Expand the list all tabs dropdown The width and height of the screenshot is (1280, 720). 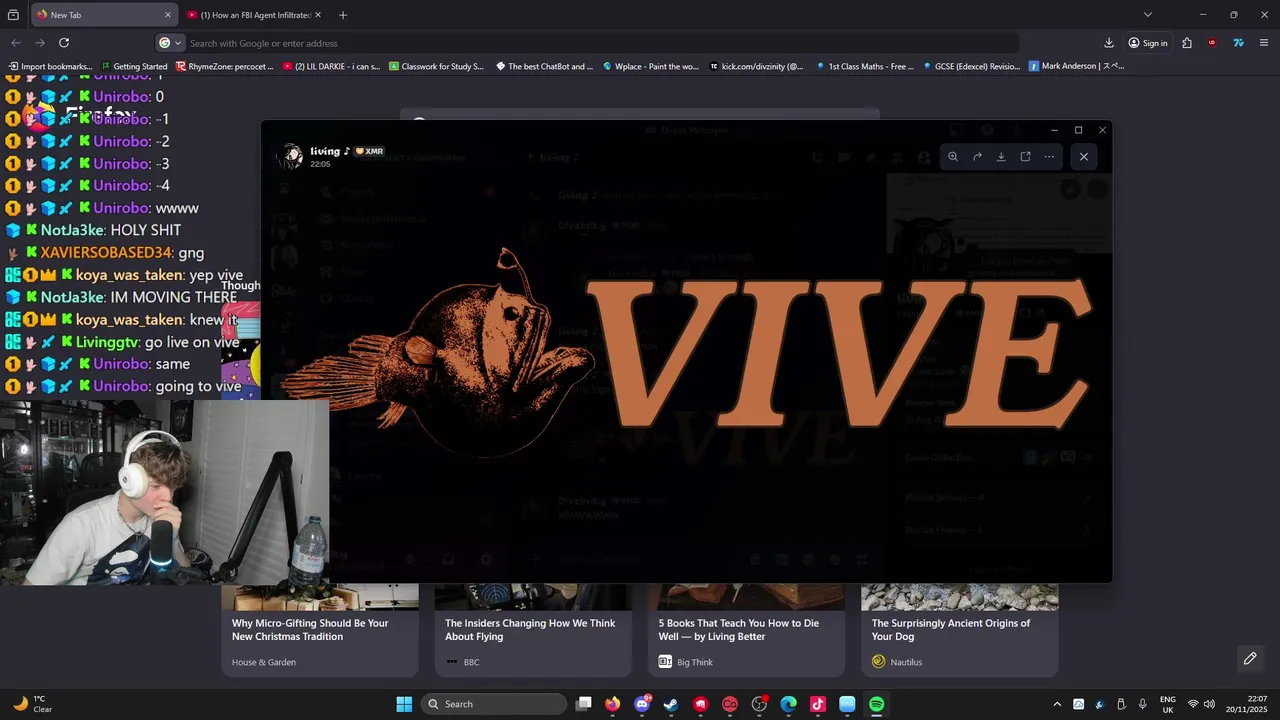pyautogui.click(x=1148, y=15)
